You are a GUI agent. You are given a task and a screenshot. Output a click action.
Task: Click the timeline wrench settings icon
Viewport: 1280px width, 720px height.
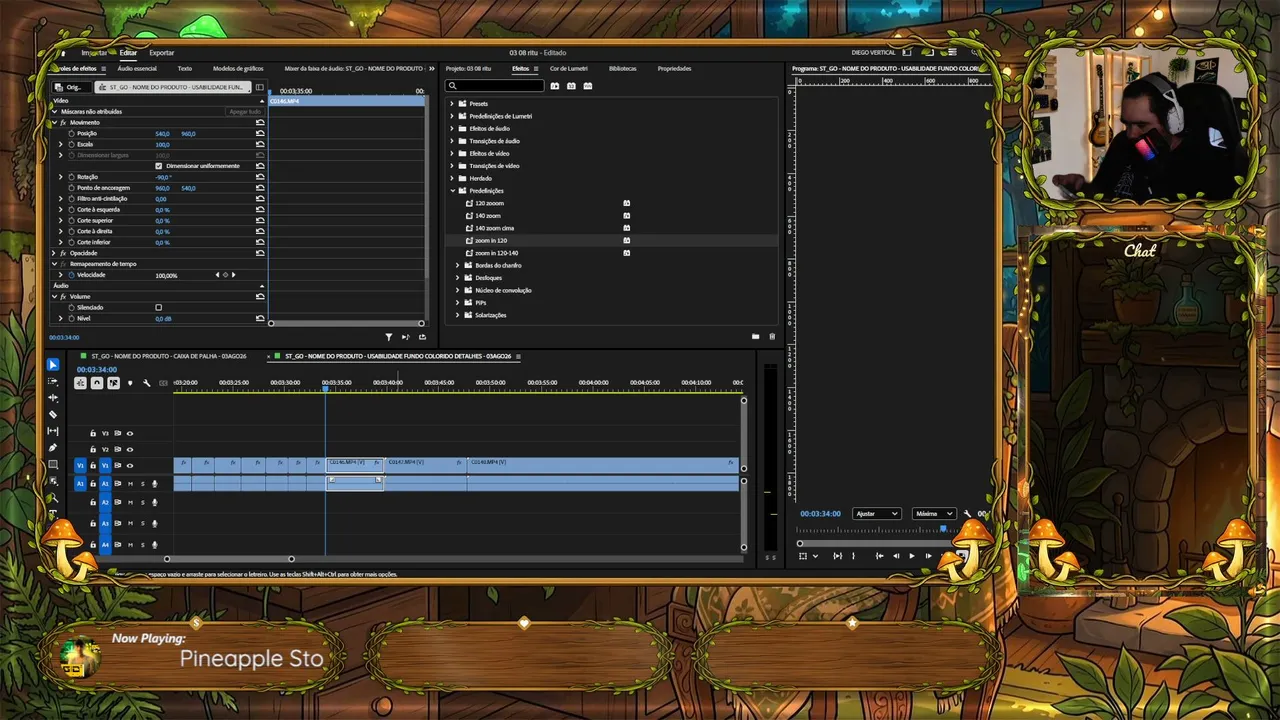click(146, 383)
